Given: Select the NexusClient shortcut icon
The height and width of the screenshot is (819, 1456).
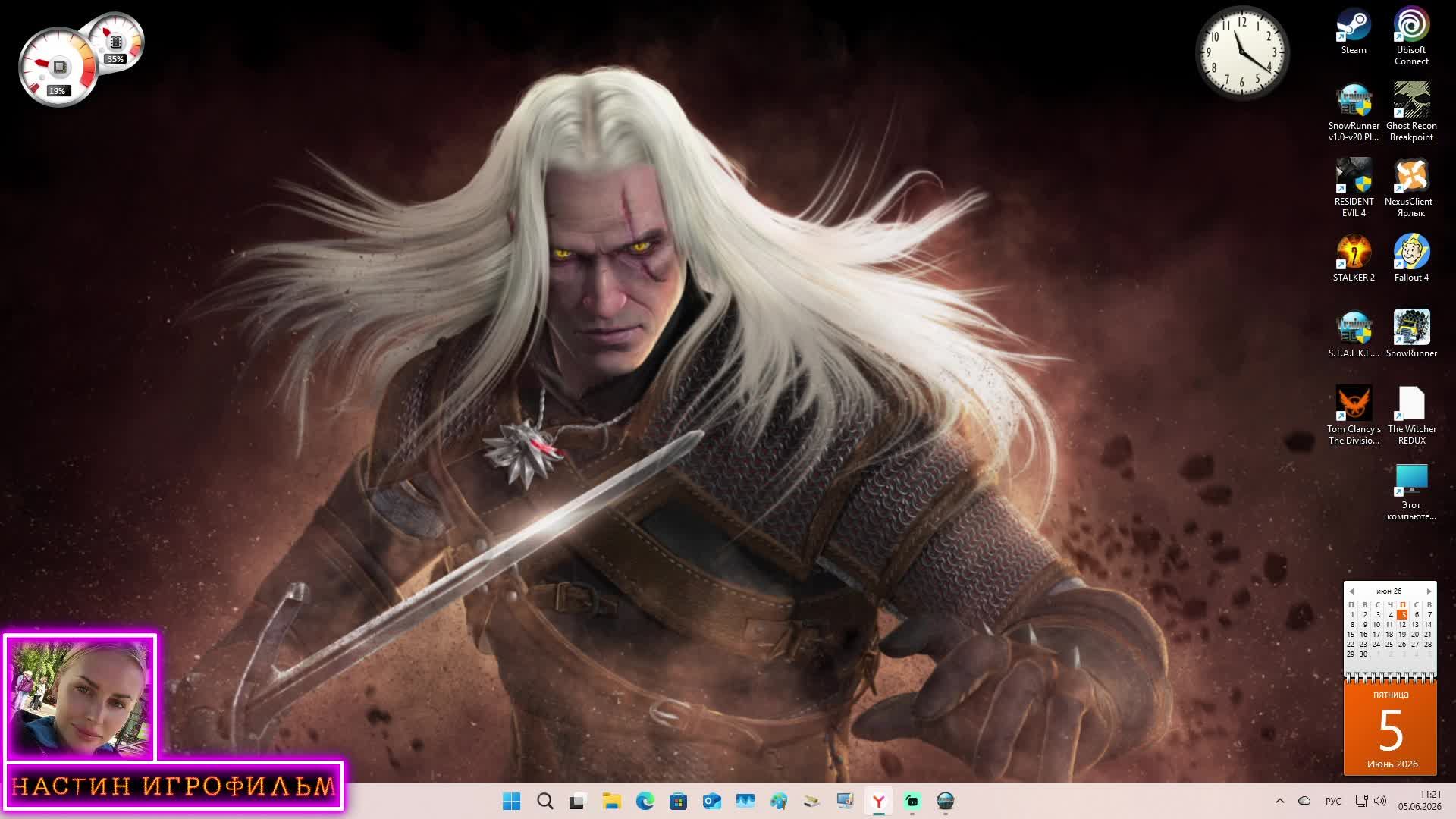Looking at the screenshot, I should [1411, 188].
